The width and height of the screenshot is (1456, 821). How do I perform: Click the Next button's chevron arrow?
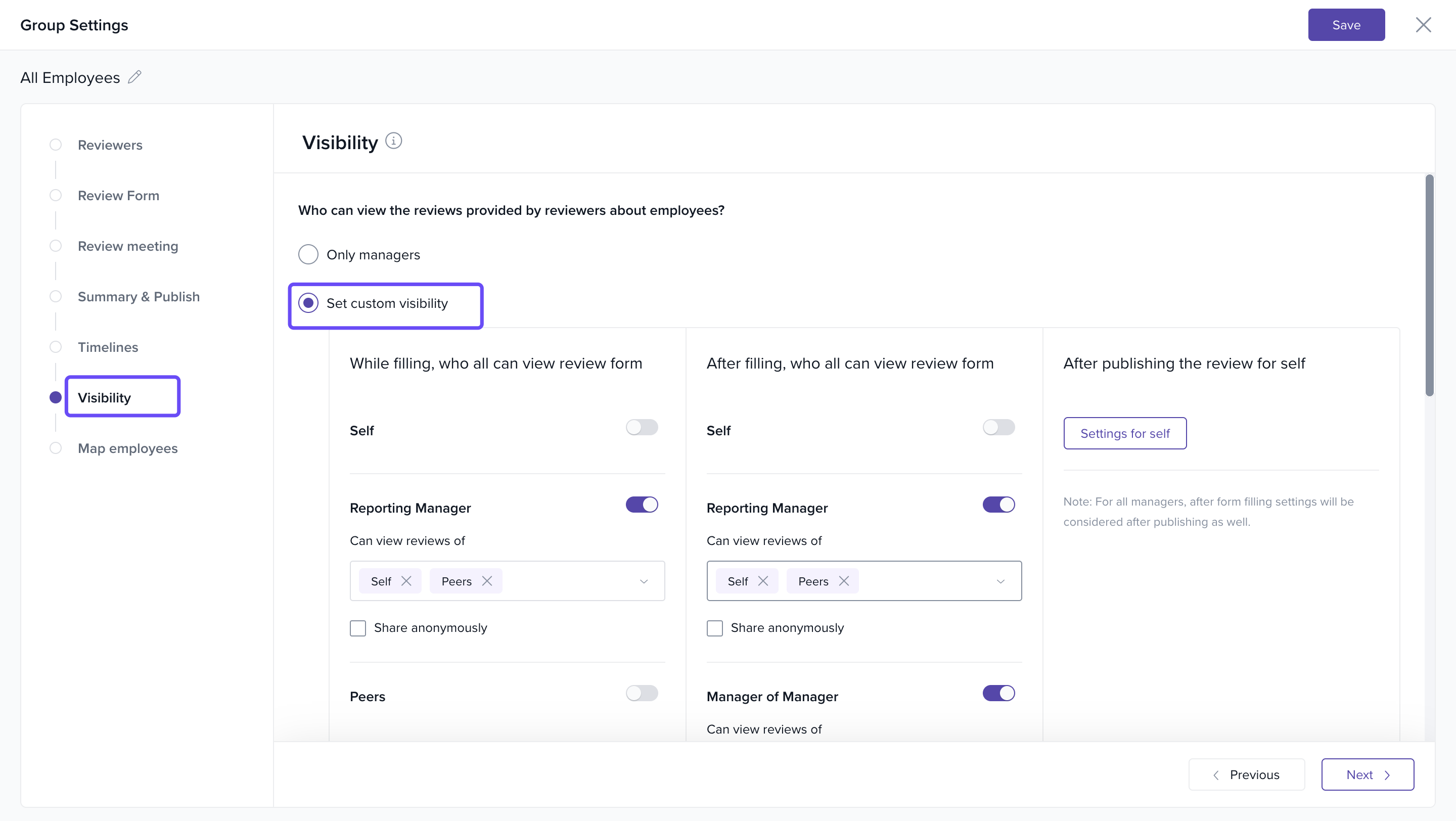click(x=1386, y=774)
